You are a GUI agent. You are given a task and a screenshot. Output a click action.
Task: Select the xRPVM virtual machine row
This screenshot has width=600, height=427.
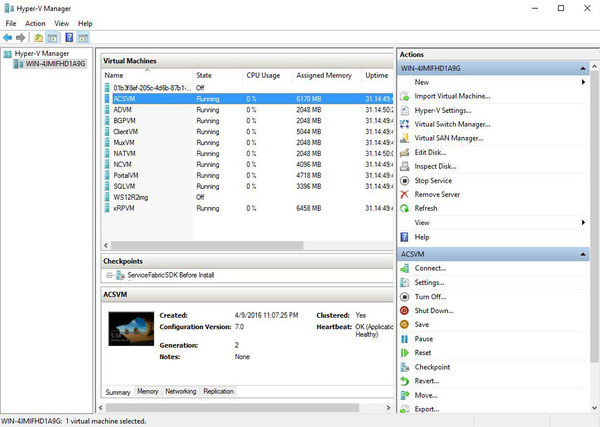coord(248,209)
